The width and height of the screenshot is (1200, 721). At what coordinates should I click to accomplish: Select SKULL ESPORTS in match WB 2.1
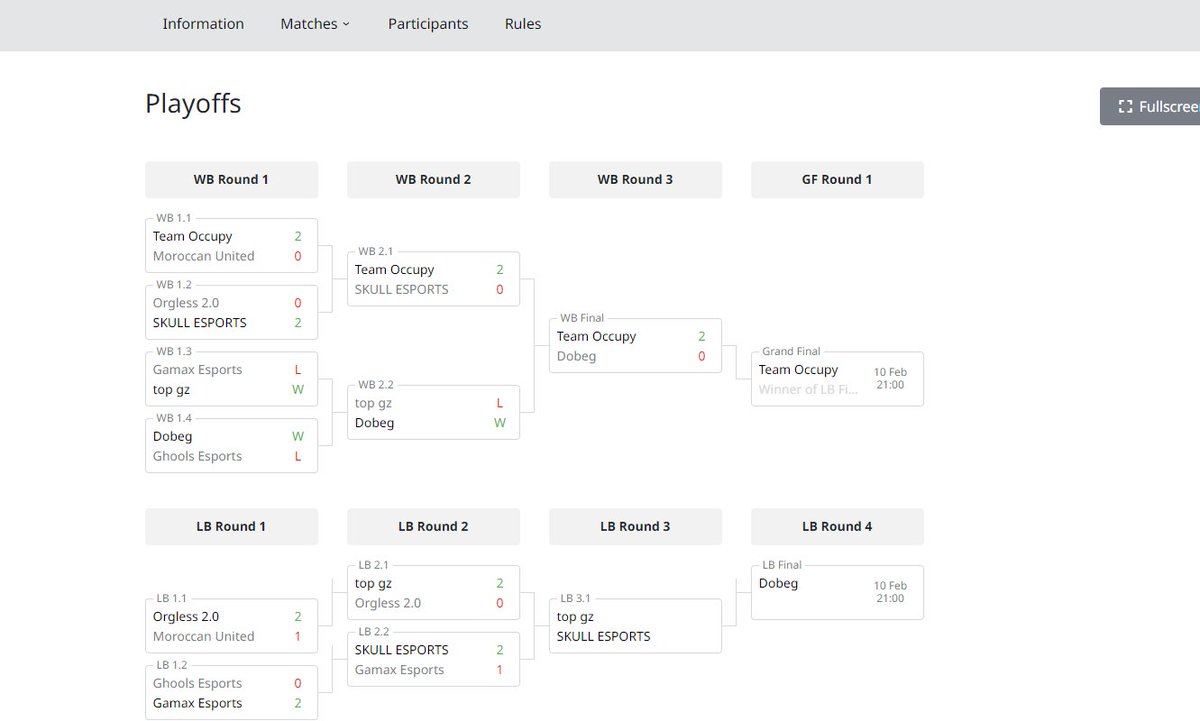tap(402, 290)
